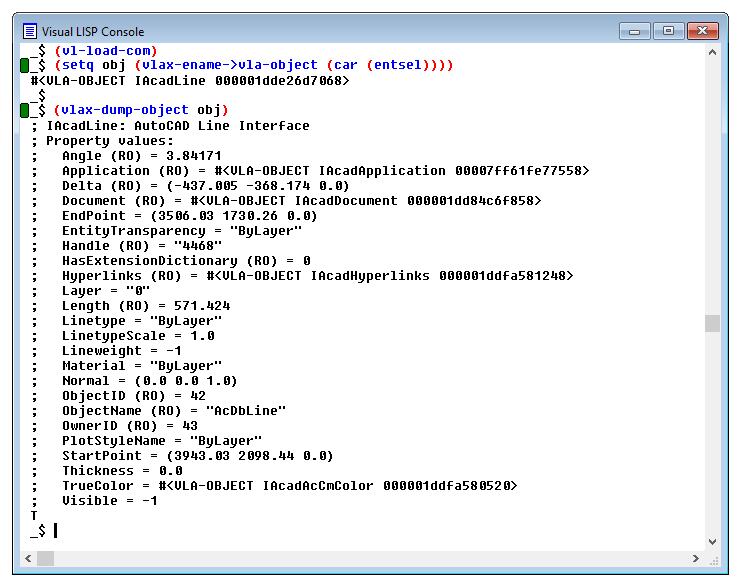Click 'PlotStyleName = "ByLayer"' line
741x587 pixels.
162,441
